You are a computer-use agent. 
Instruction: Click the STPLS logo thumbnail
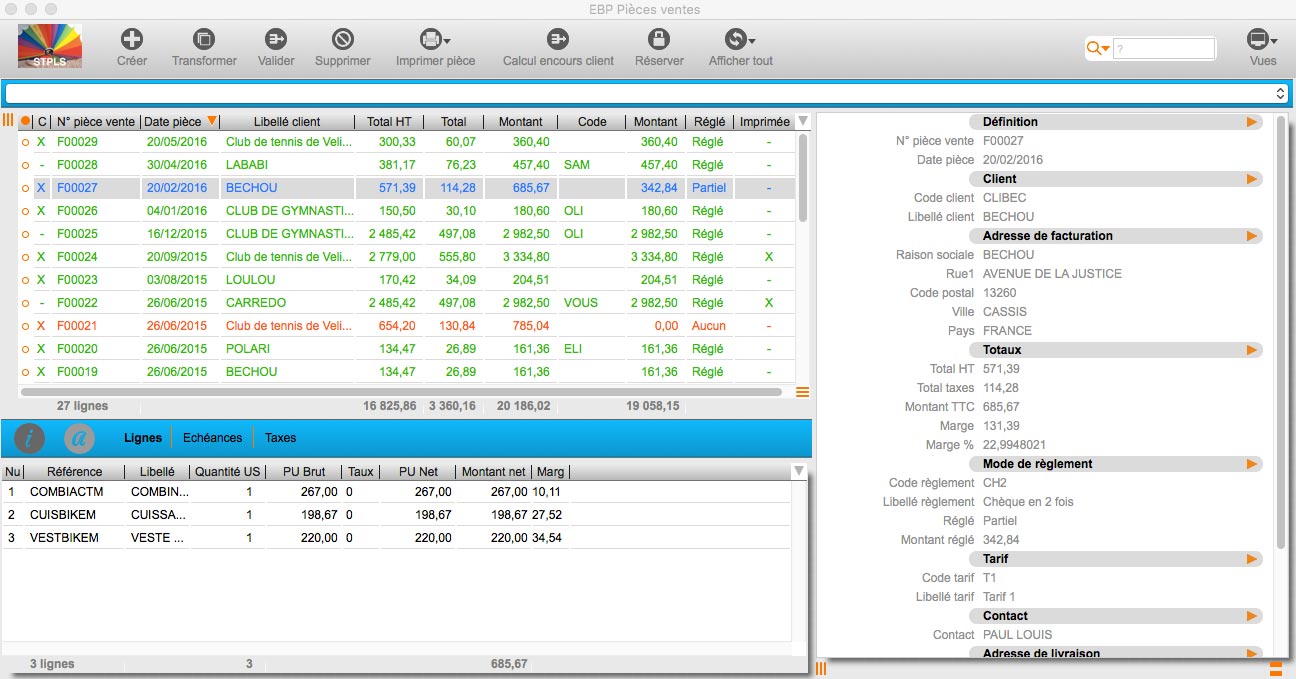tap(50, 46)
